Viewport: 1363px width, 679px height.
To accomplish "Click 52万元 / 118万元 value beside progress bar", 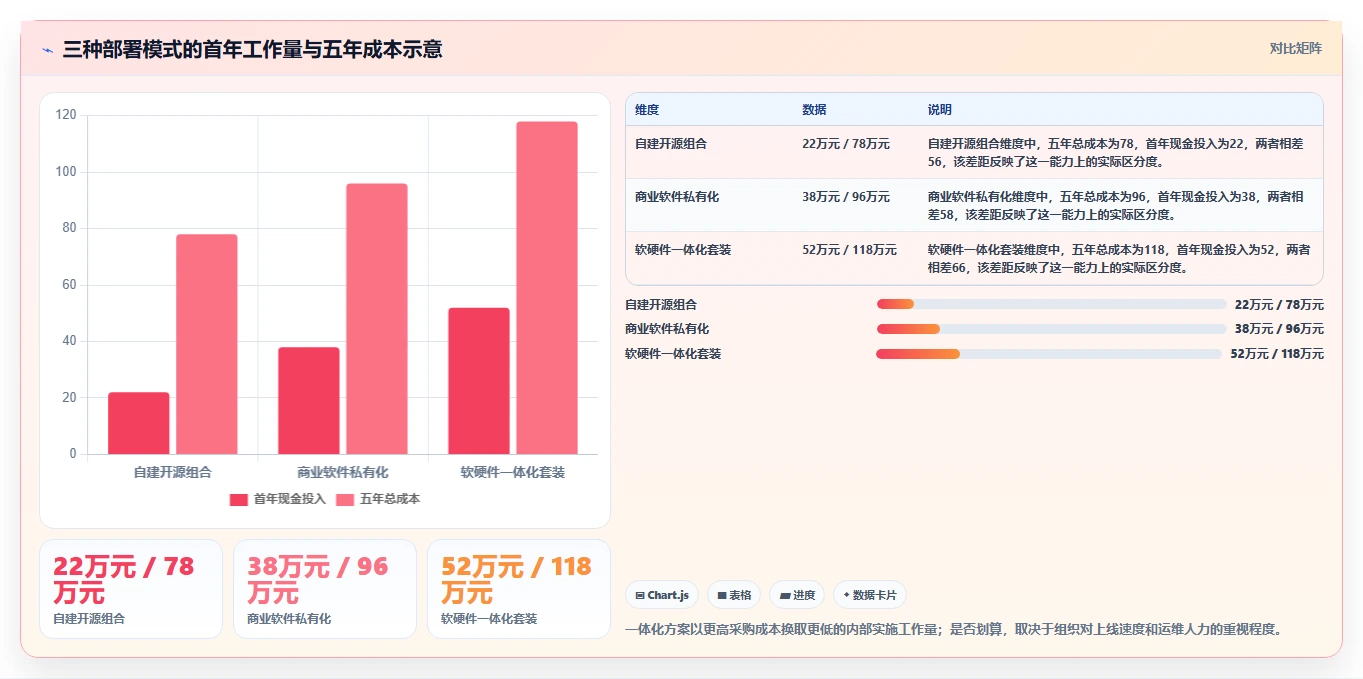I will 1277,353.
